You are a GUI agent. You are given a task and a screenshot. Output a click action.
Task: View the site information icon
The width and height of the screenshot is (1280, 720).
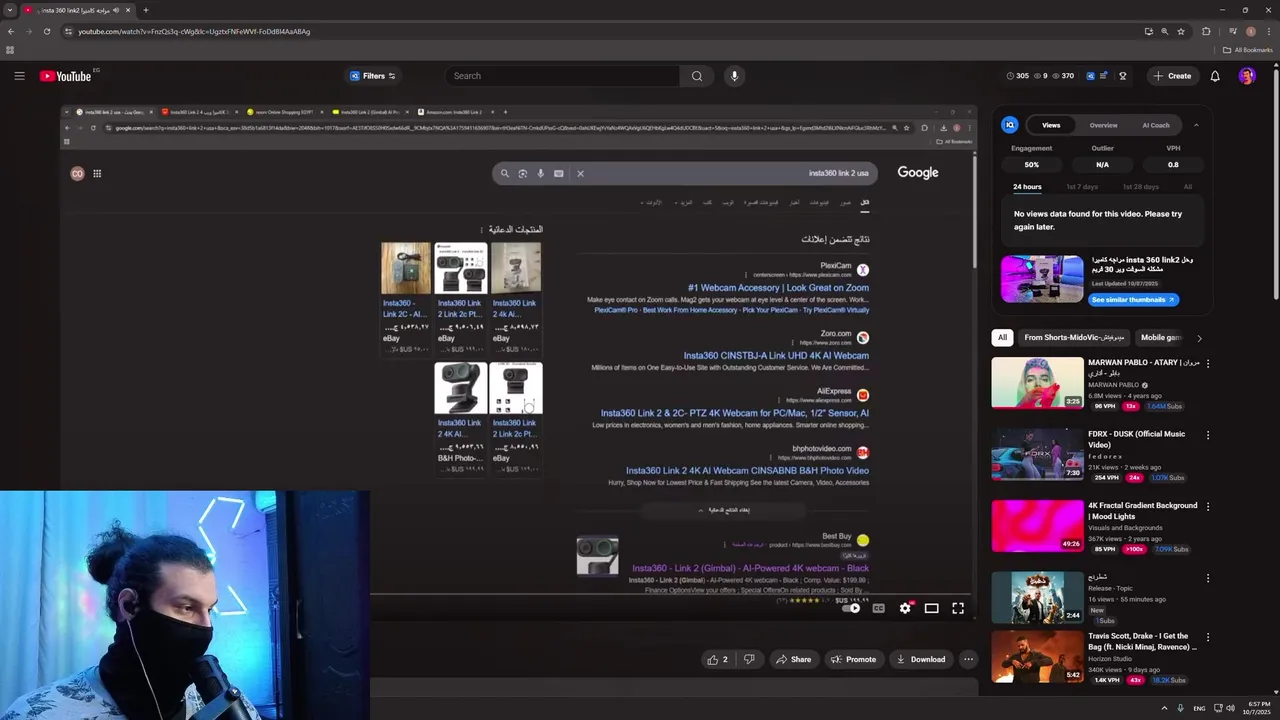click(68, 31)
